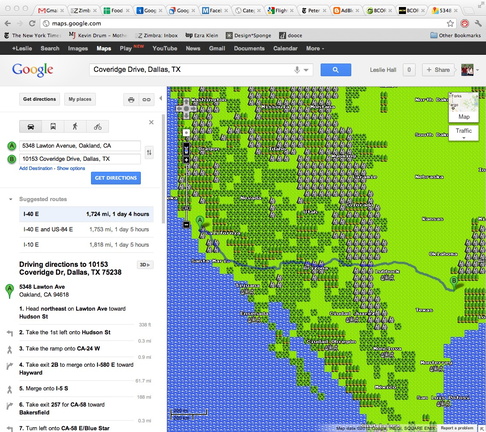Bookmark page with the star icon
This screenshot has height=432, width=486.
(x=450, y=23)
